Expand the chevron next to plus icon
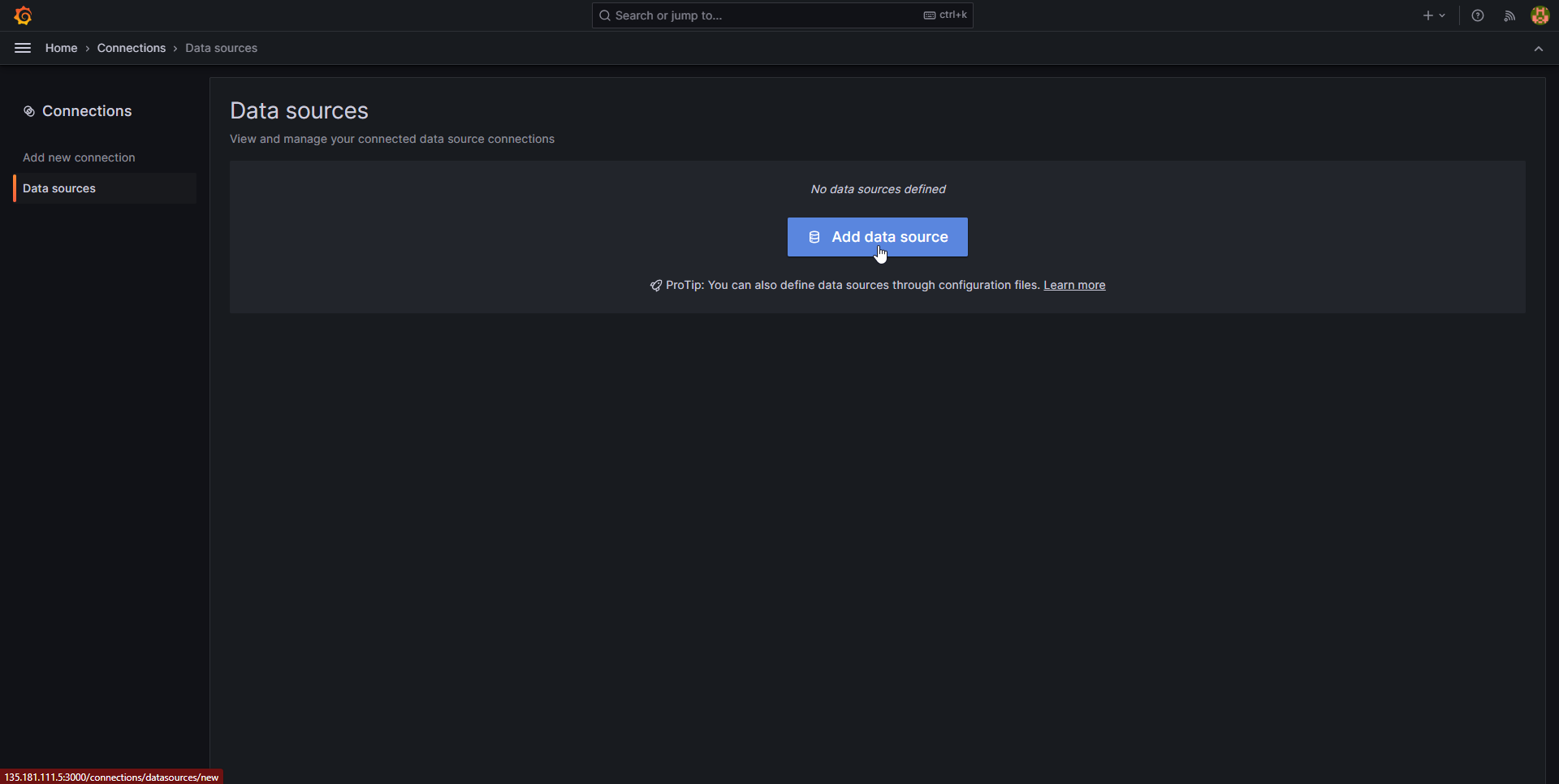 point(1443,15)
